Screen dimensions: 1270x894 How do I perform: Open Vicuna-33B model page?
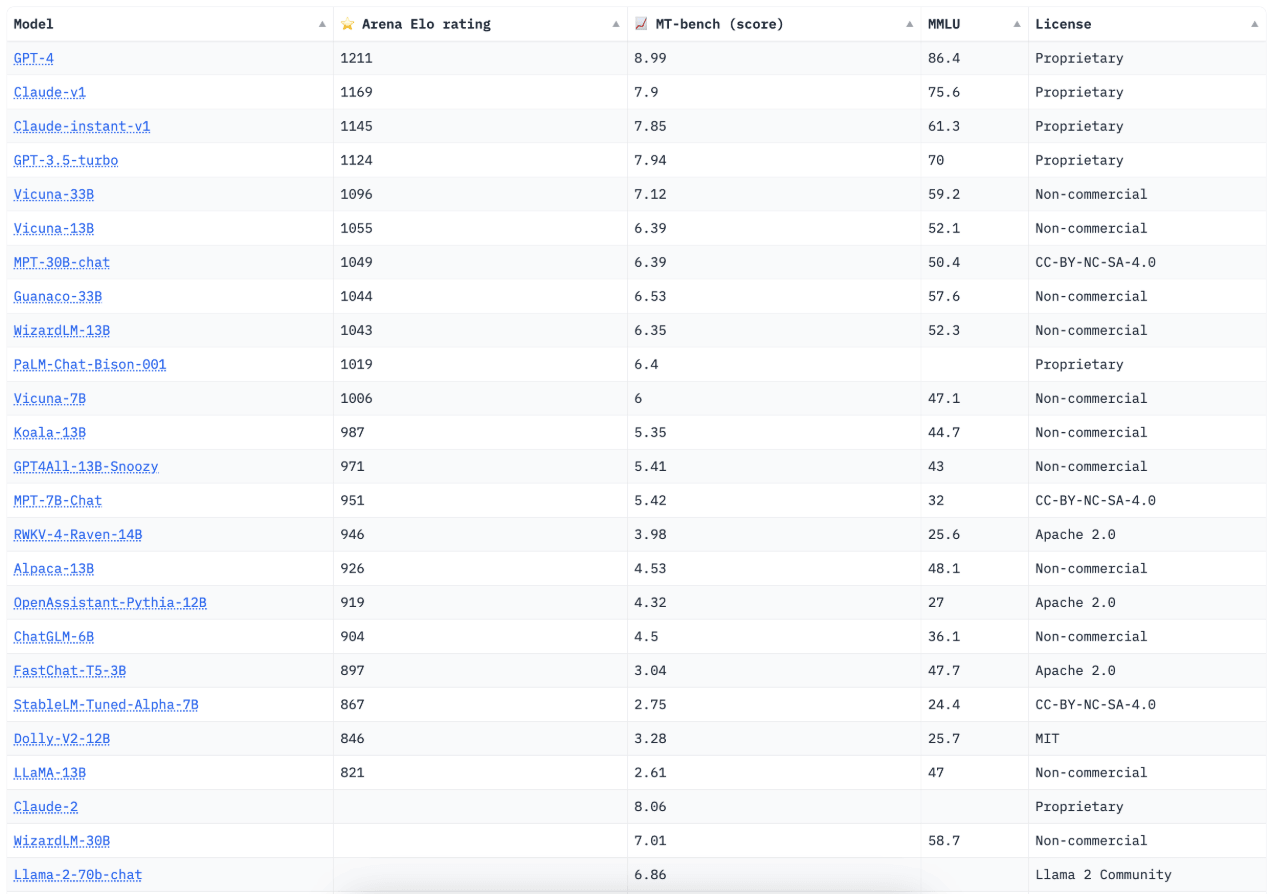54,194
